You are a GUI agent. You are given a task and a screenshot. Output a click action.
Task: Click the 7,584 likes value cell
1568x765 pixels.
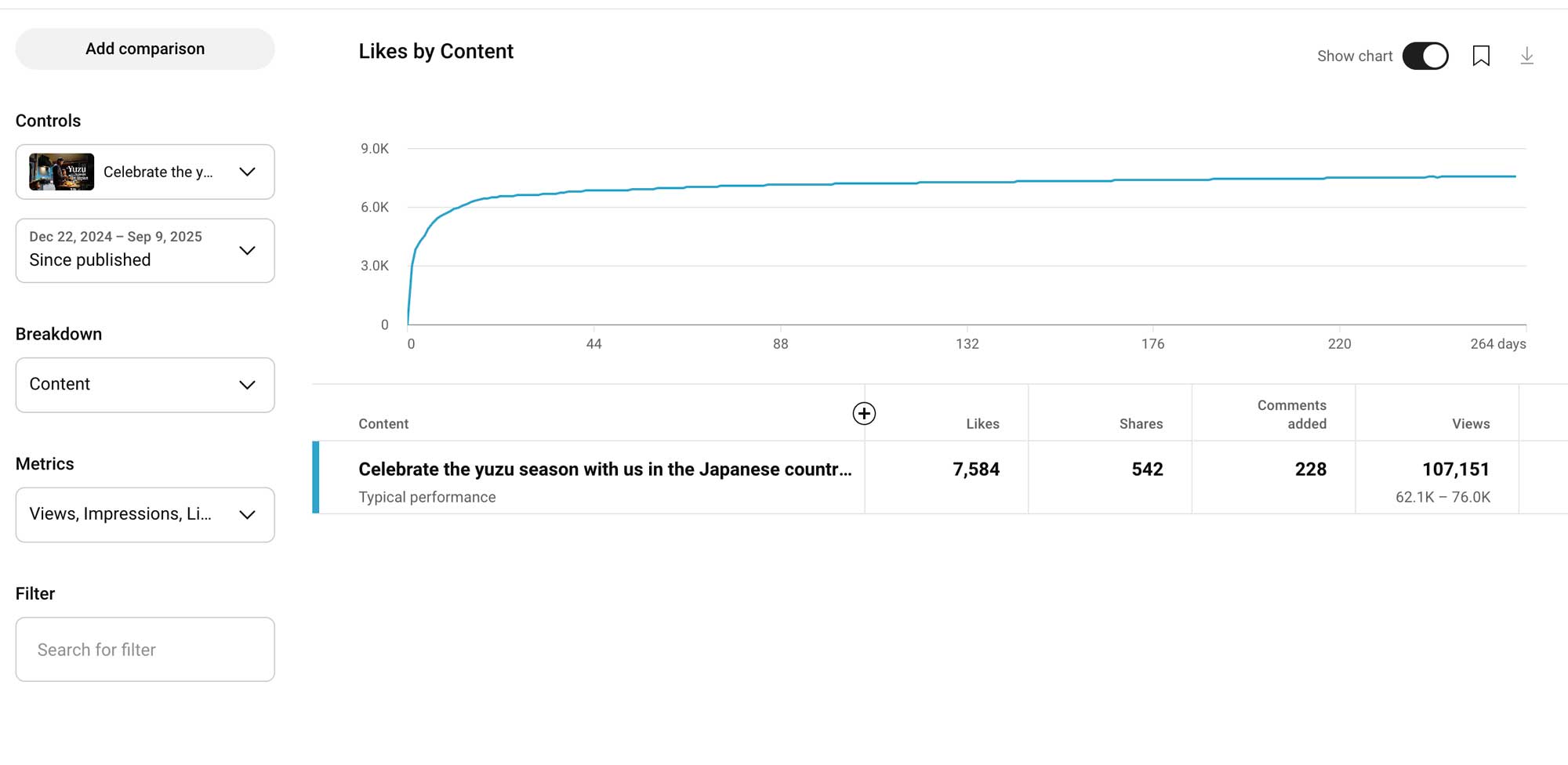click(x=976, y=470)
